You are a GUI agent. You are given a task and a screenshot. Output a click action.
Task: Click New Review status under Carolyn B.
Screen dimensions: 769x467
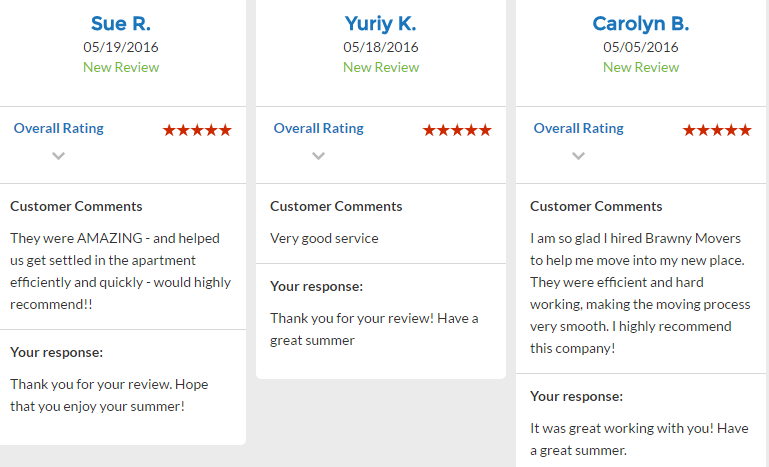click(x=641, y=67)
